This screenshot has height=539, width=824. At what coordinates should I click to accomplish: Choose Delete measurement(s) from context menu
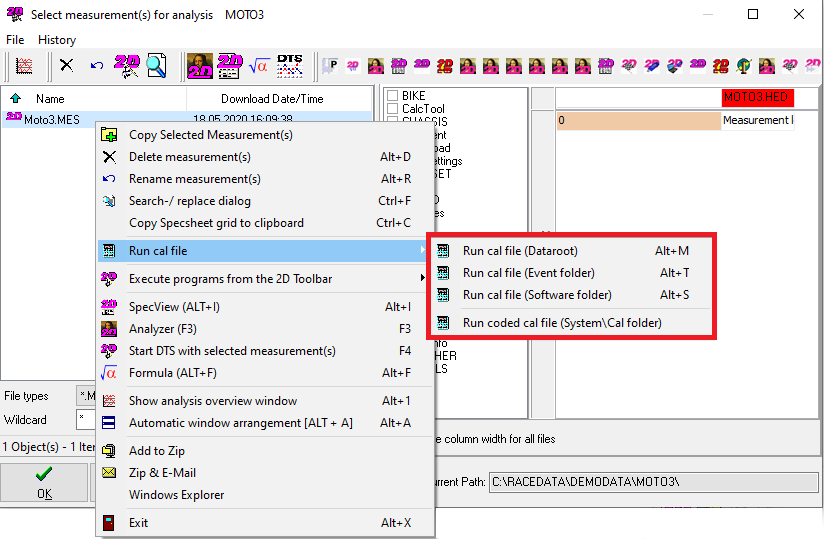tap(189, 157)
